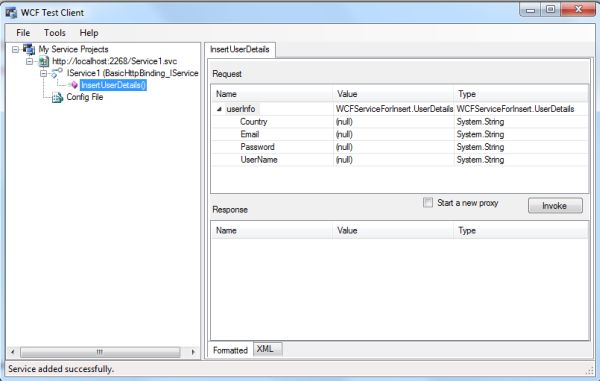Viewport: 600px width, 381px height.
Task: Select IService1 (BasicHttpBinding) node label
Action: tap(132, 73)
